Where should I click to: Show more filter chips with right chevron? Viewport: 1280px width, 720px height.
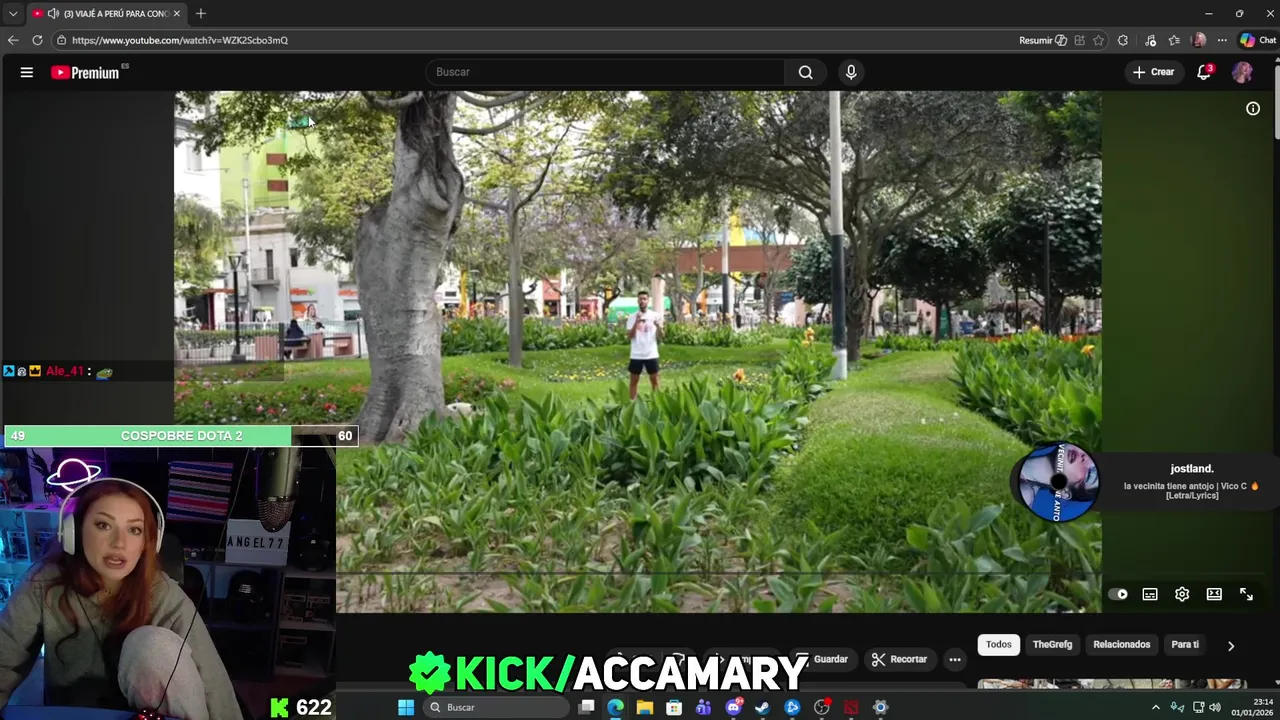pos(1231,646)
